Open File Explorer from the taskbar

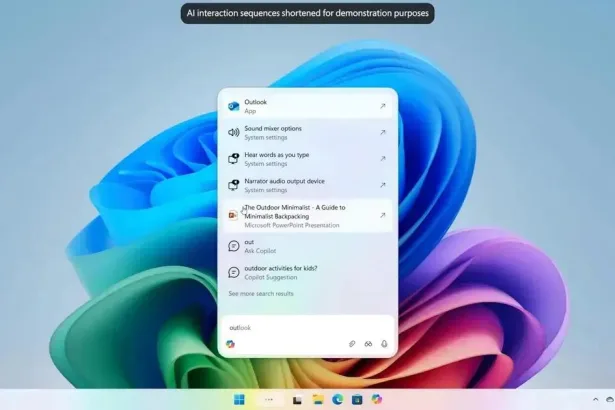(x=318, y=400)
